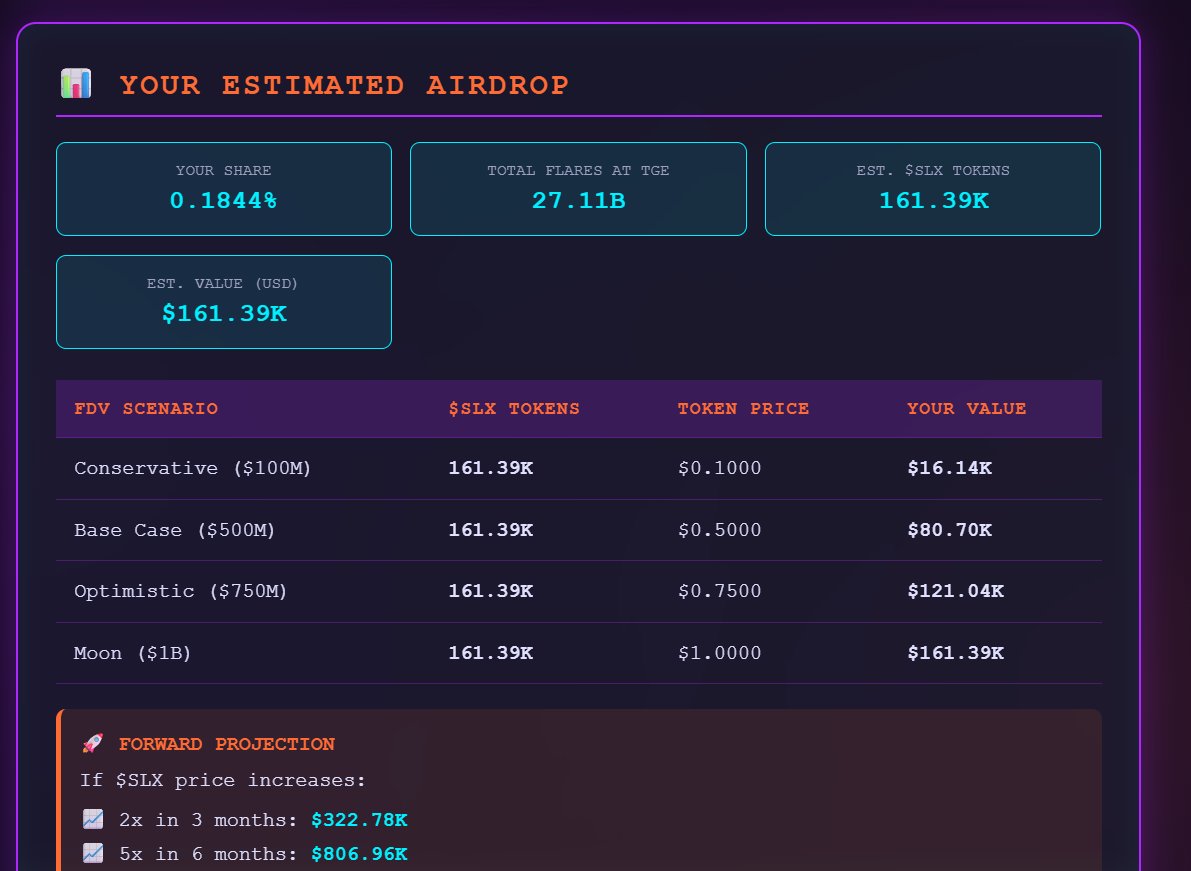This screenshot has width=1191, height=871.
Task: Select the Base Case ($500M) row label
Action: tap(175, 530)
